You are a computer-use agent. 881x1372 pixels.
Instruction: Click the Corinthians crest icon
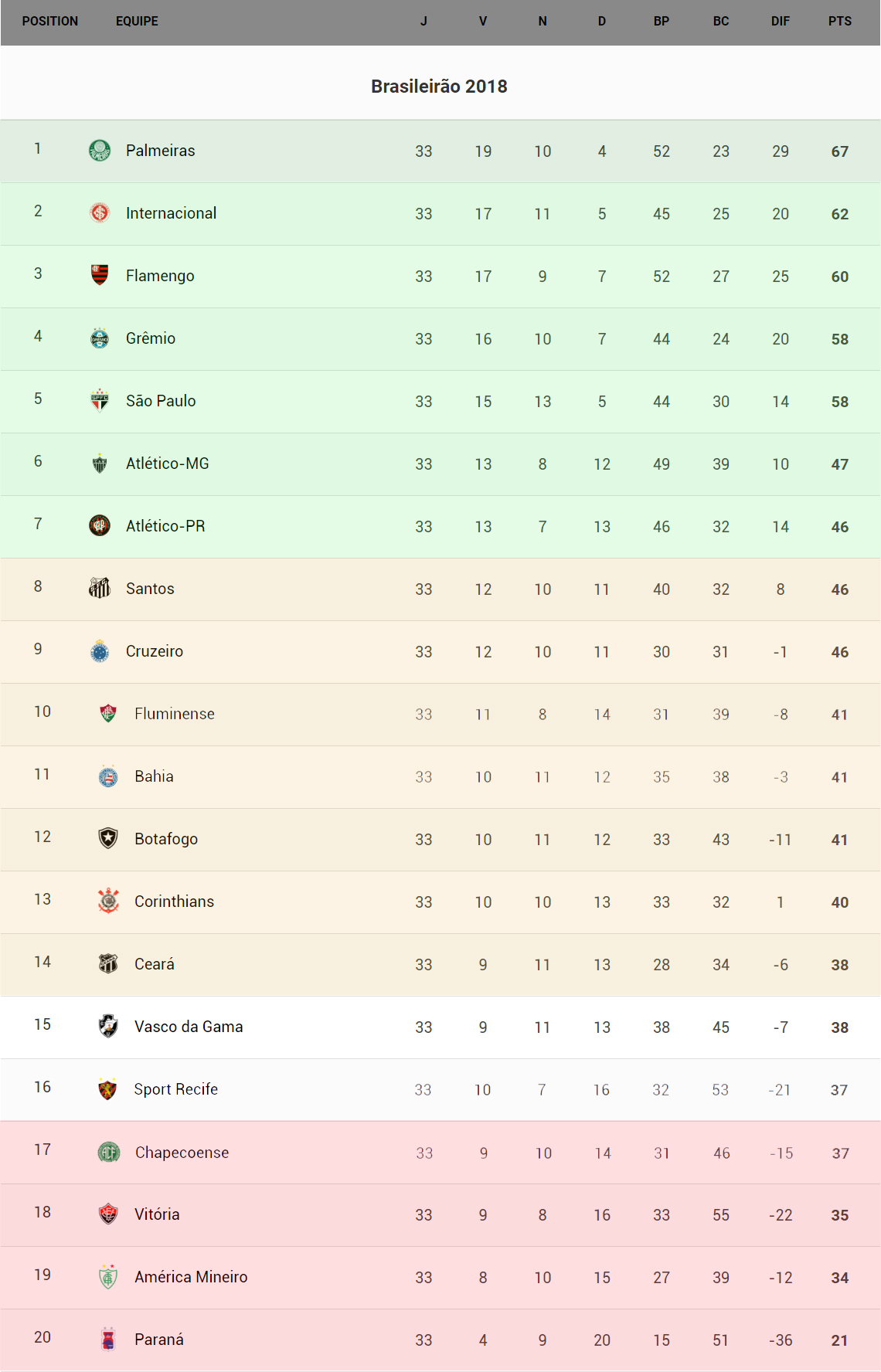tap(108, 901)
